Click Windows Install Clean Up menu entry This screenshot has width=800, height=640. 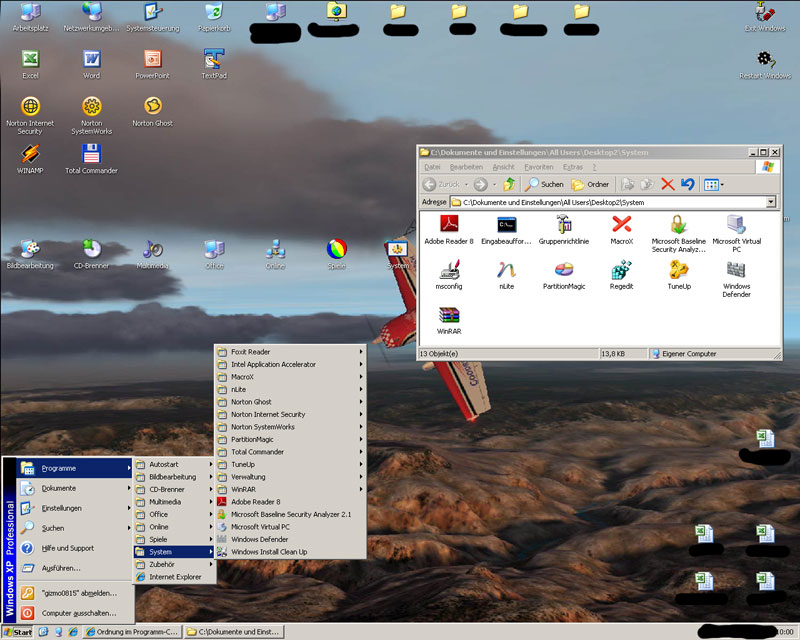coord(290,552)
